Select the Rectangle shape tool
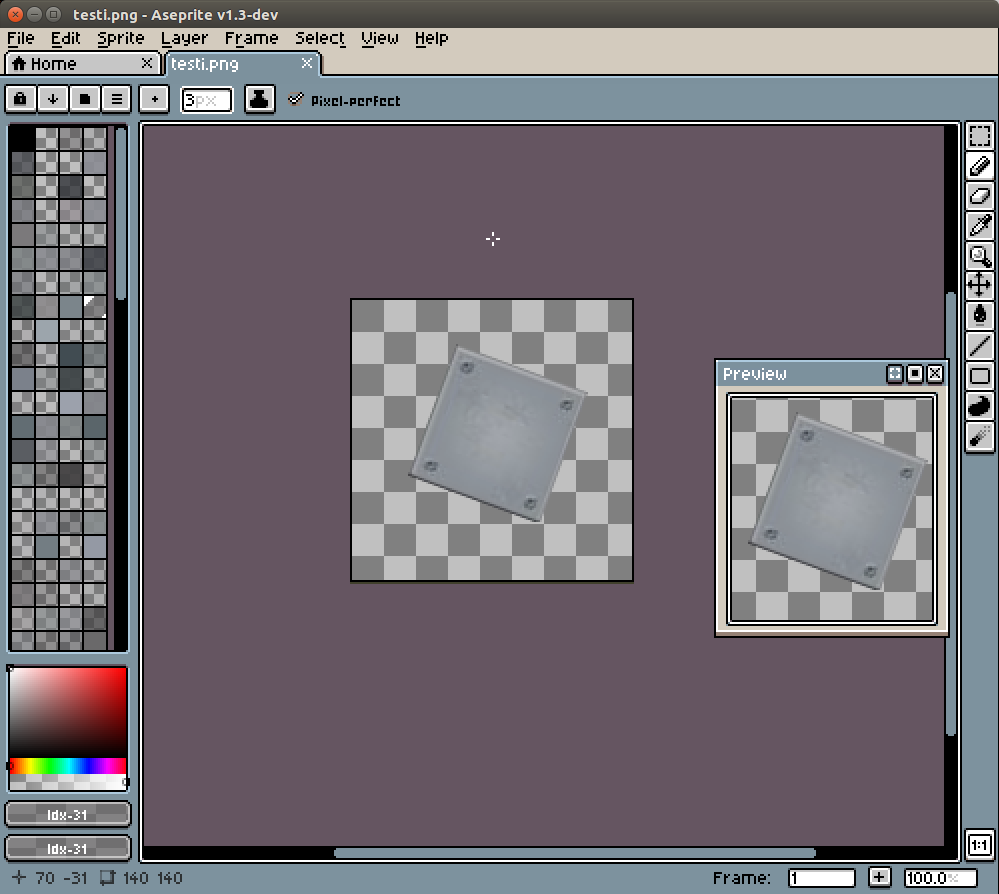 coord(980,376)
